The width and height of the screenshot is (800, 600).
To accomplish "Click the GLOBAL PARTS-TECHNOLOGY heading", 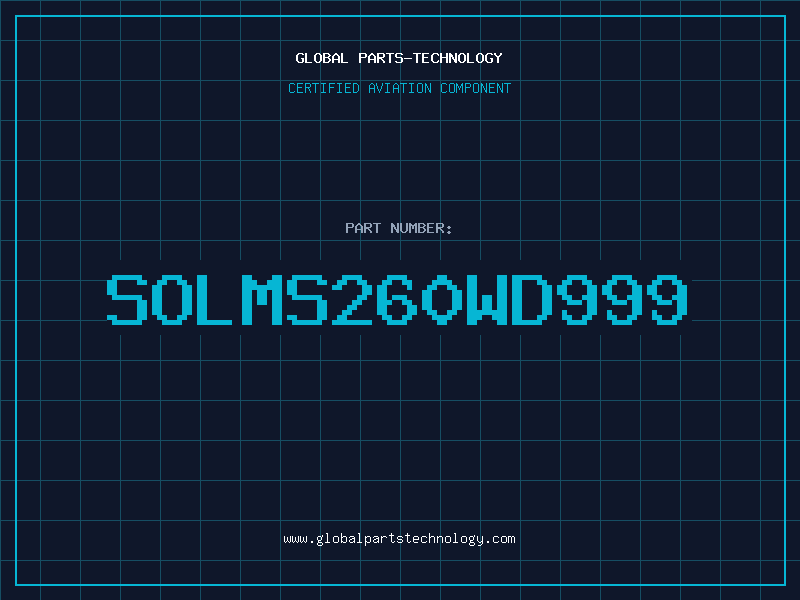I will 399,58.
